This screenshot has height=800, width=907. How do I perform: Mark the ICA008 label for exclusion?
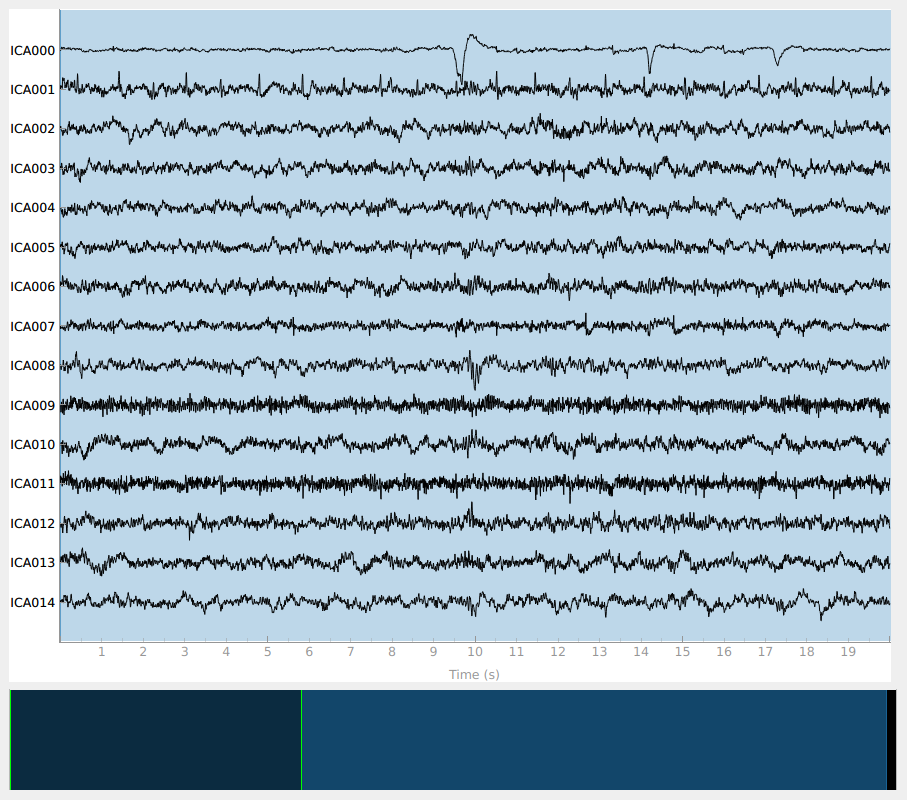(32, 366)
